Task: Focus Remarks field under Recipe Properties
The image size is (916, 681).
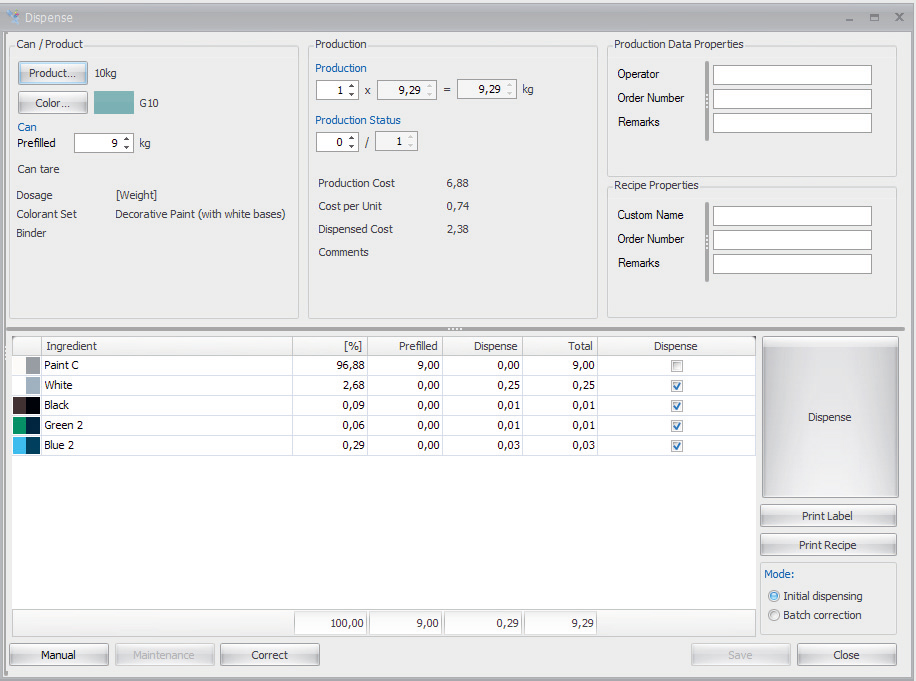Action: click(792, 263)
